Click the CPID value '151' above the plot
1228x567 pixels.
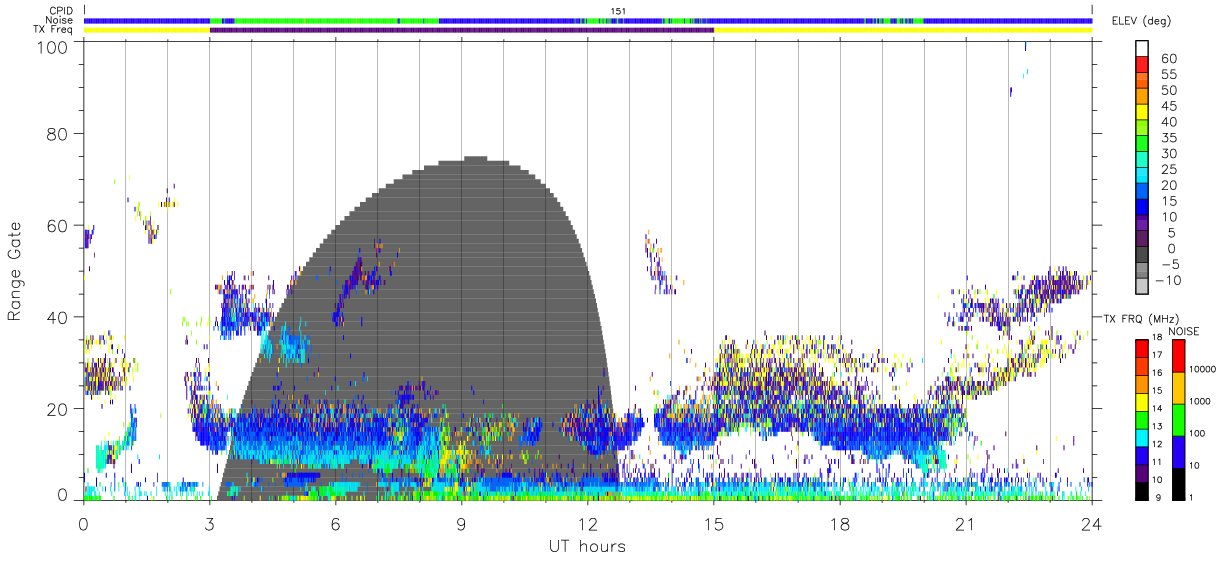[x=619, y=11]
